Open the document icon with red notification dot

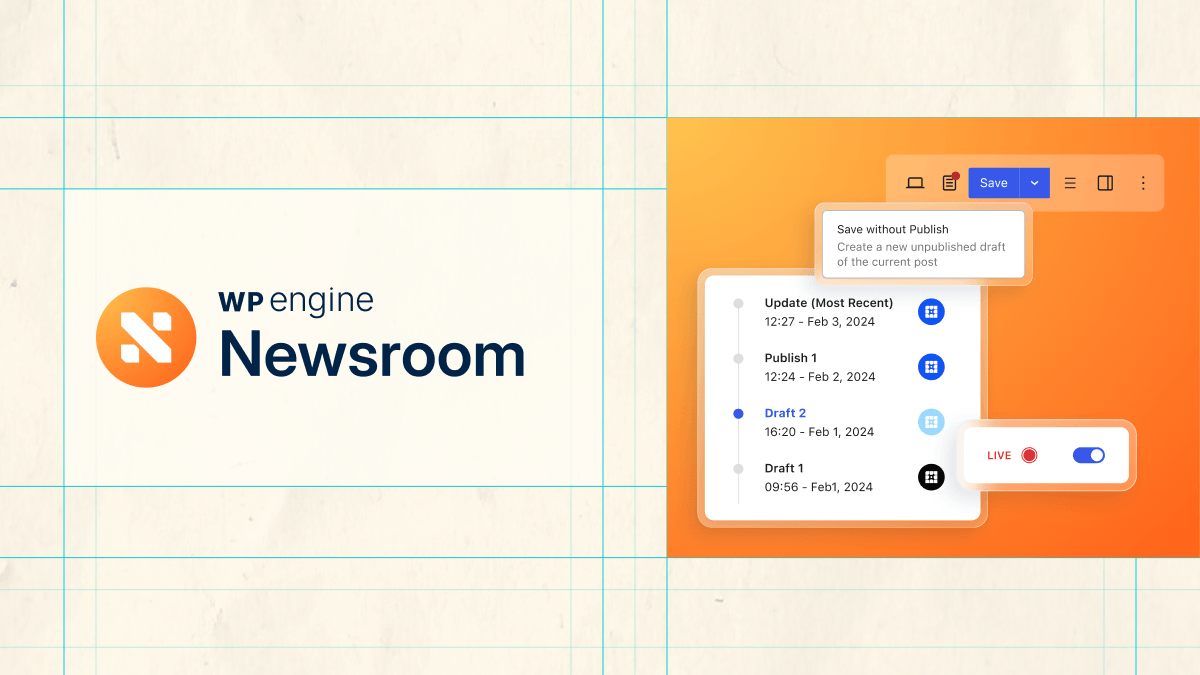coord(949,183)
